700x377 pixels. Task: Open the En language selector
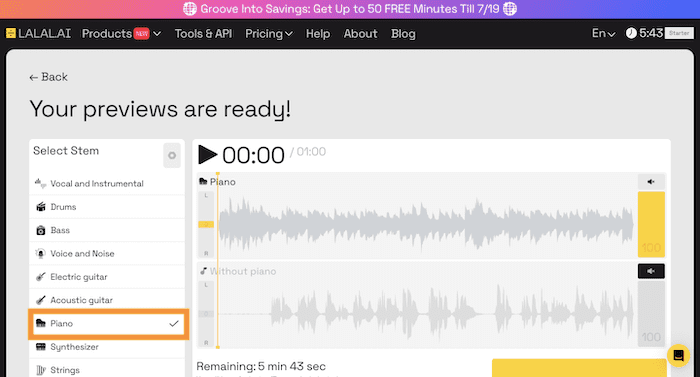click(604, 34)
